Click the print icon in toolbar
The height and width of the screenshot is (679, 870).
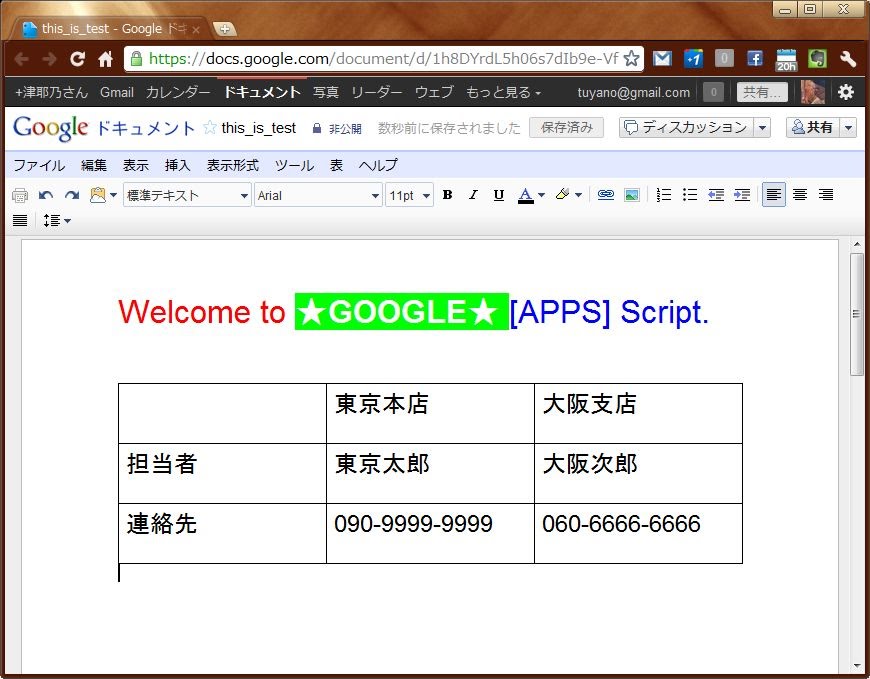tap(20, 195)
